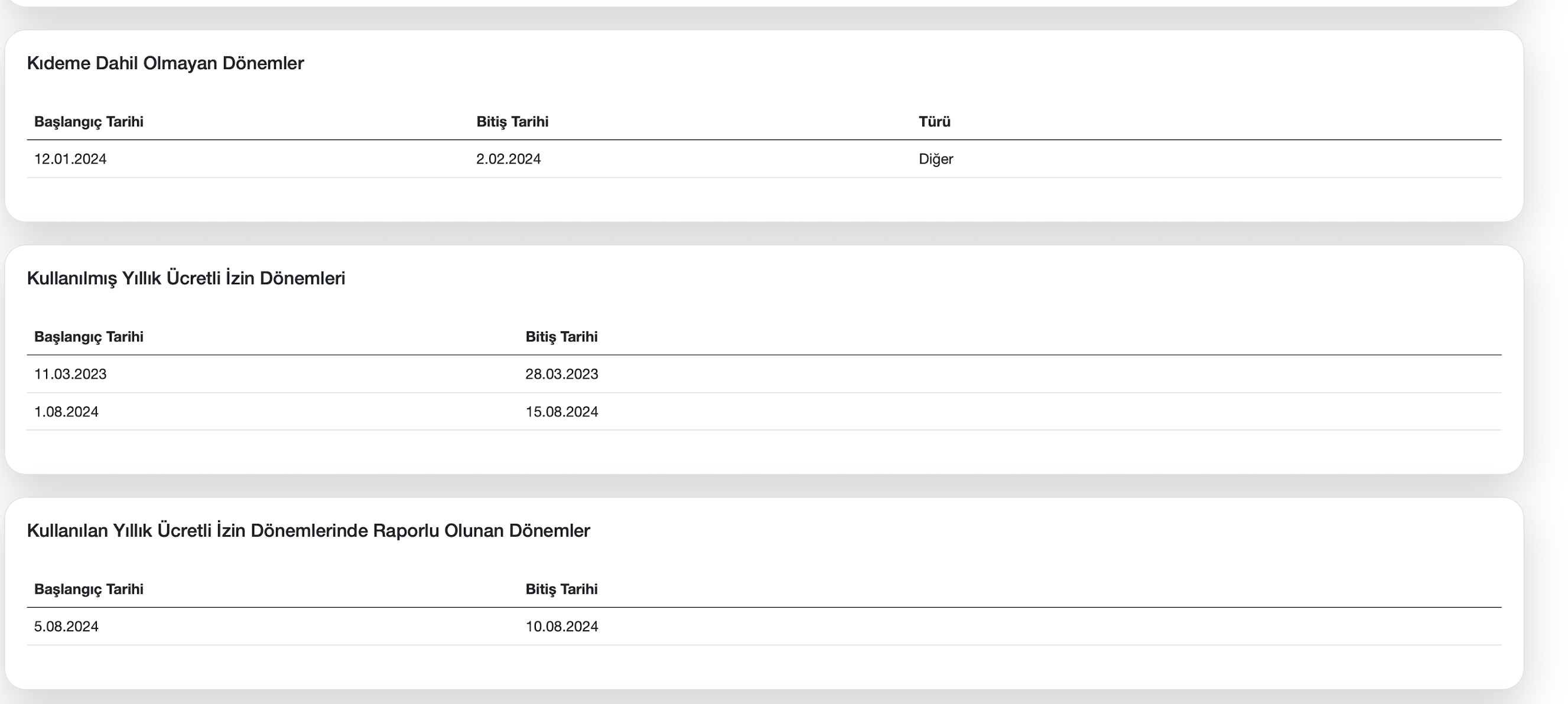Click Başlangıç Tarihi header in first table
Viewport: 1568px width, 704px height.
[x=89, y=122]
